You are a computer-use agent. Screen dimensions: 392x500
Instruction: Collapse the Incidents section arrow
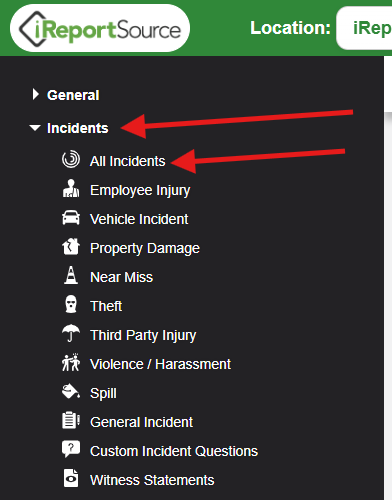tap(35, 128)
